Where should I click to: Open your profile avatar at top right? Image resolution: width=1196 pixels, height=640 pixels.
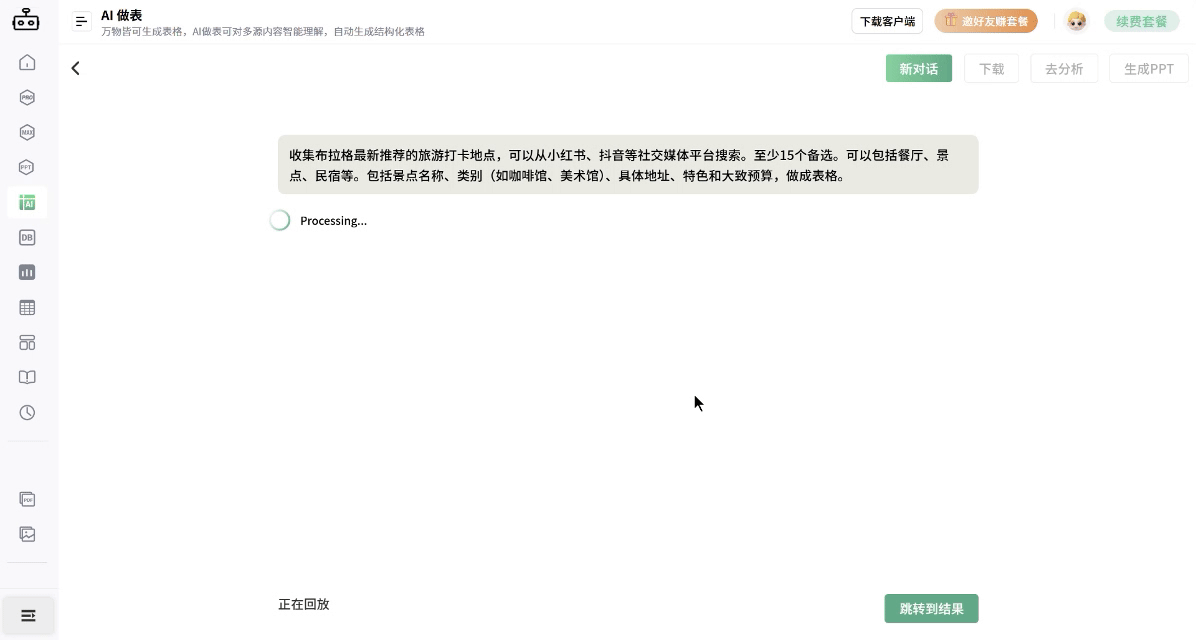(1076, 20)
